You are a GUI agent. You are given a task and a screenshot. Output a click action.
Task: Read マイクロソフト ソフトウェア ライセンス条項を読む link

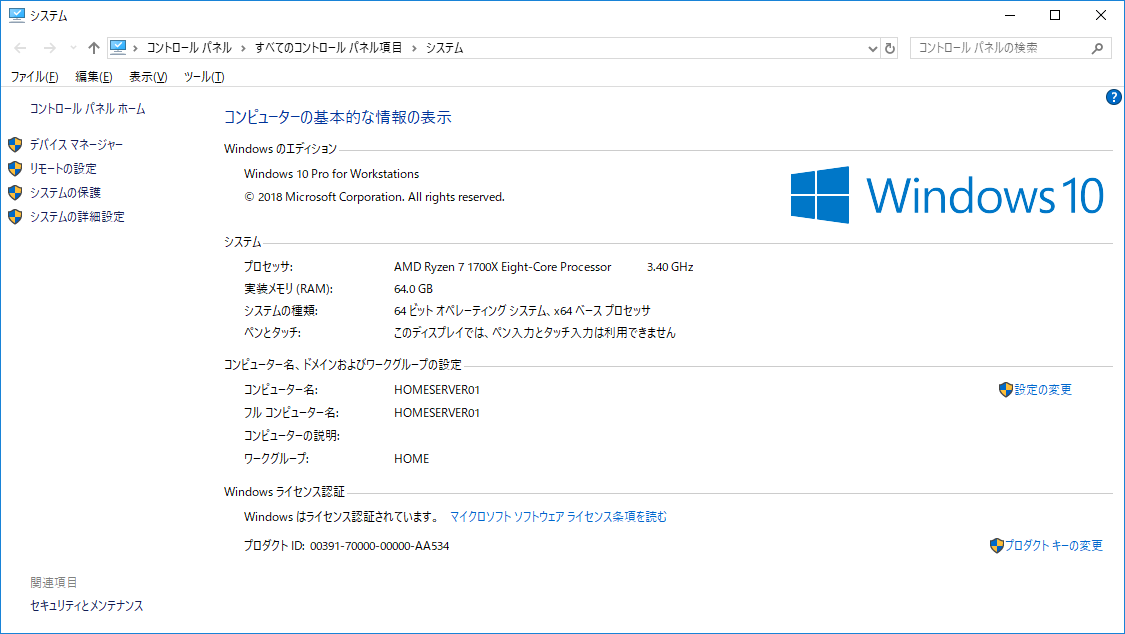point(558,516)
